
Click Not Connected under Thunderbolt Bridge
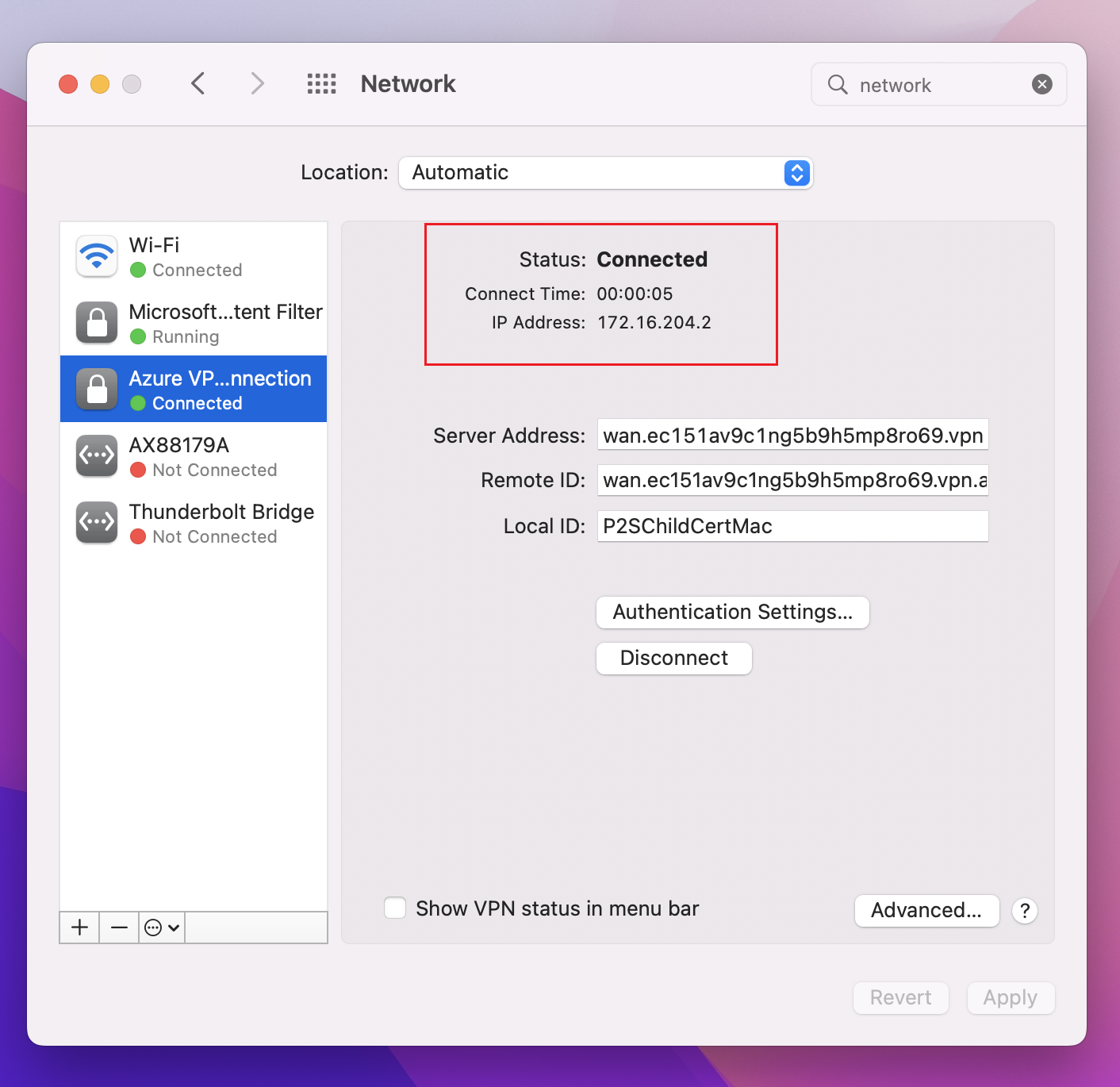point(215,536)
